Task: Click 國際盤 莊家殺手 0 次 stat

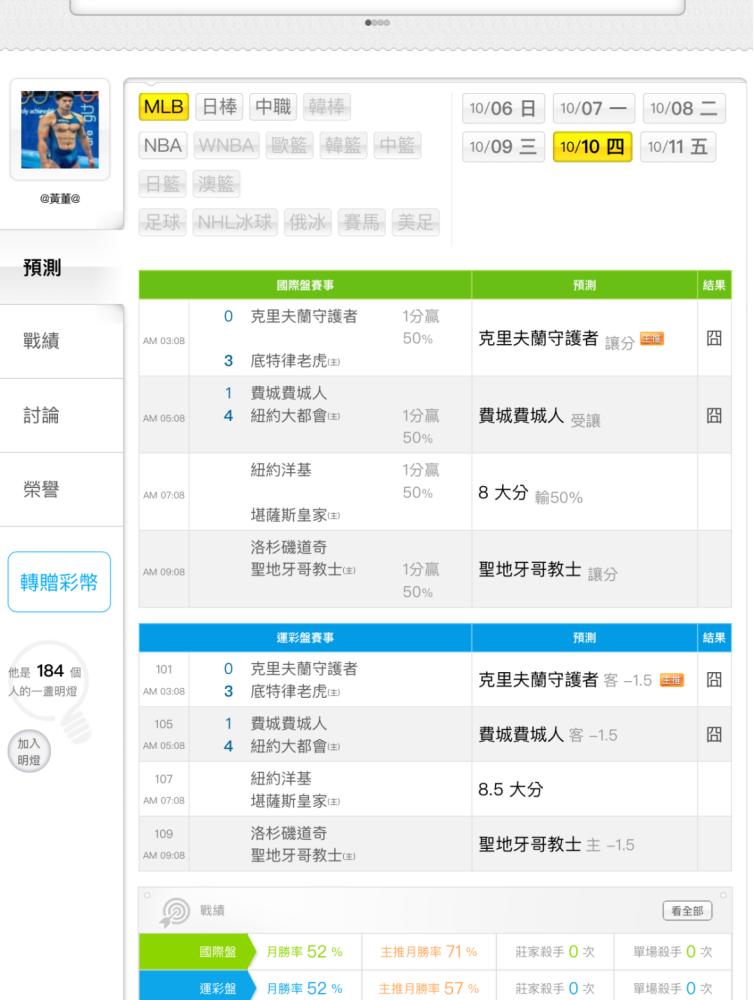Action: click(x=555, y=952)
